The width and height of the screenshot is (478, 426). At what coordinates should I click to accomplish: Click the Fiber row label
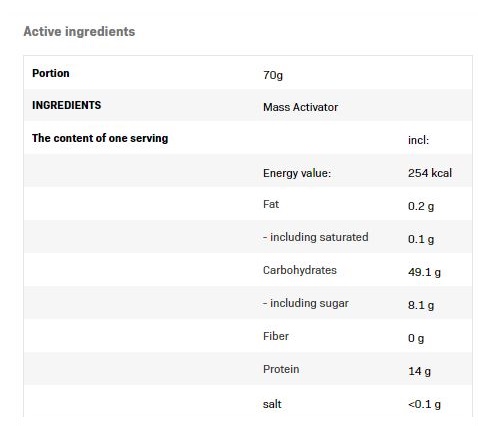coord(276,336)
